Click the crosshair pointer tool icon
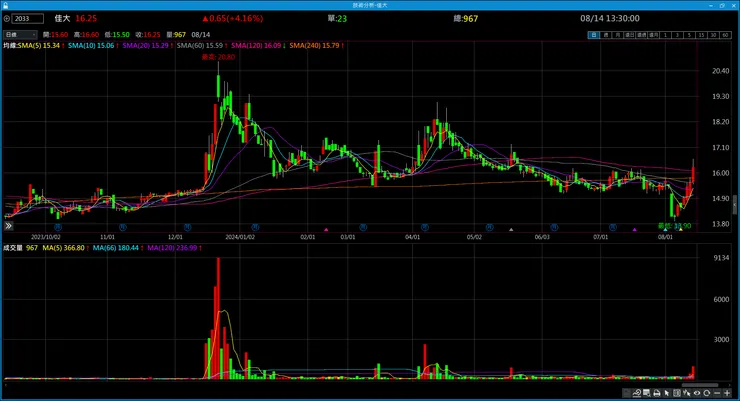 point(687,393)
